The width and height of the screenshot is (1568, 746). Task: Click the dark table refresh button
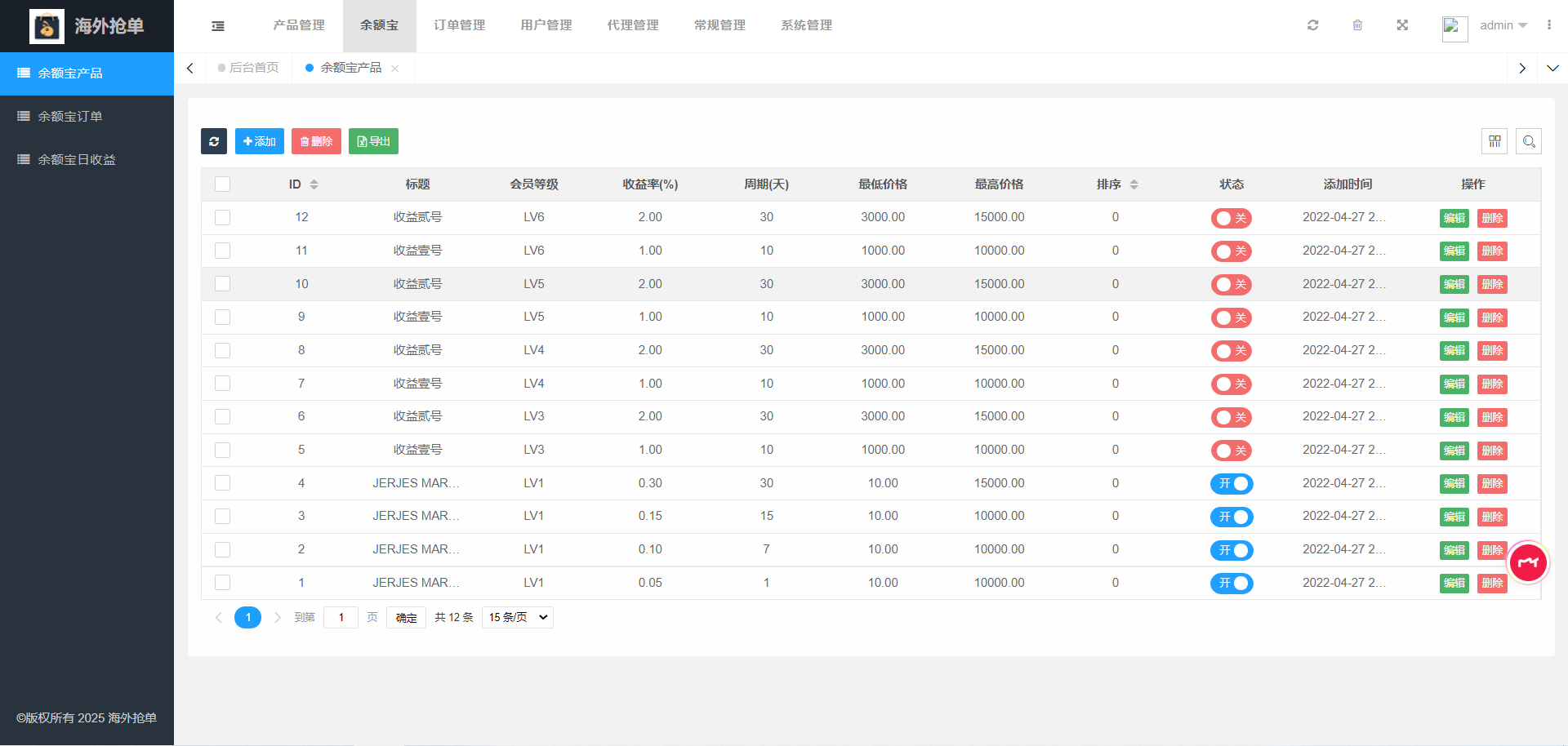point(214,141)
